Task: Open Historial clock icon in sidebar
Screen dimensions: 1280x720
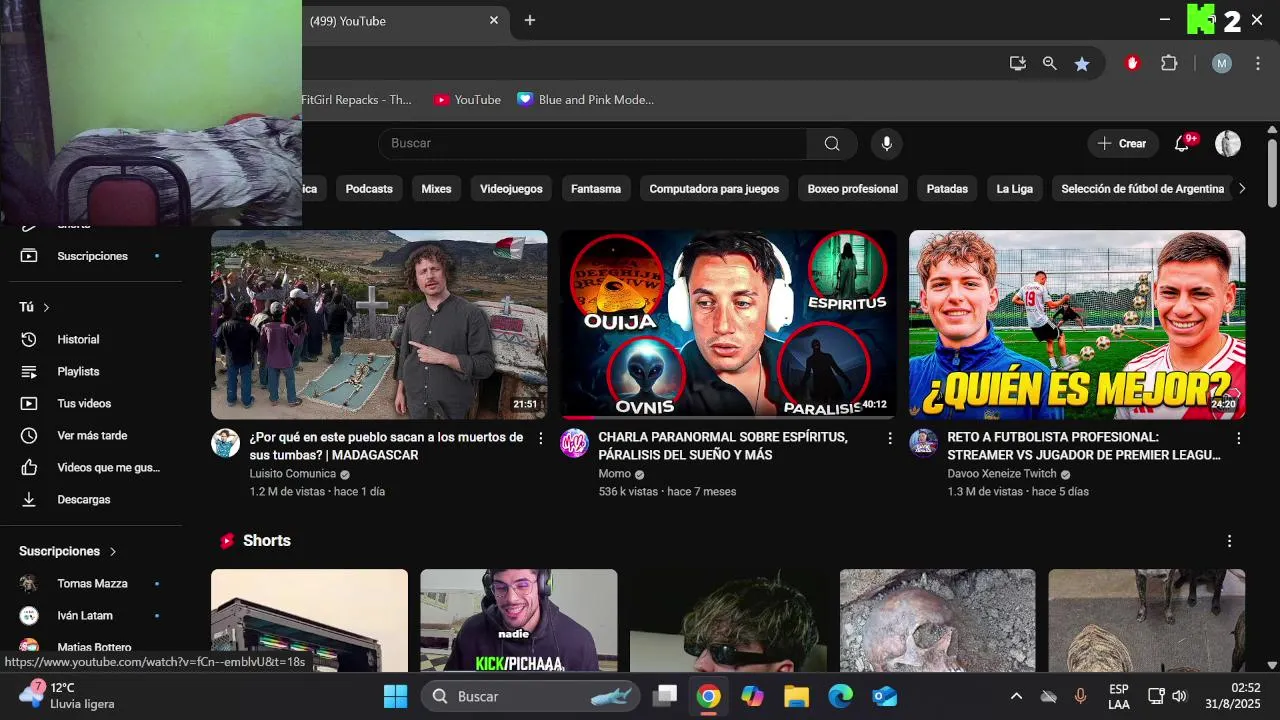Action: [29, 339]
